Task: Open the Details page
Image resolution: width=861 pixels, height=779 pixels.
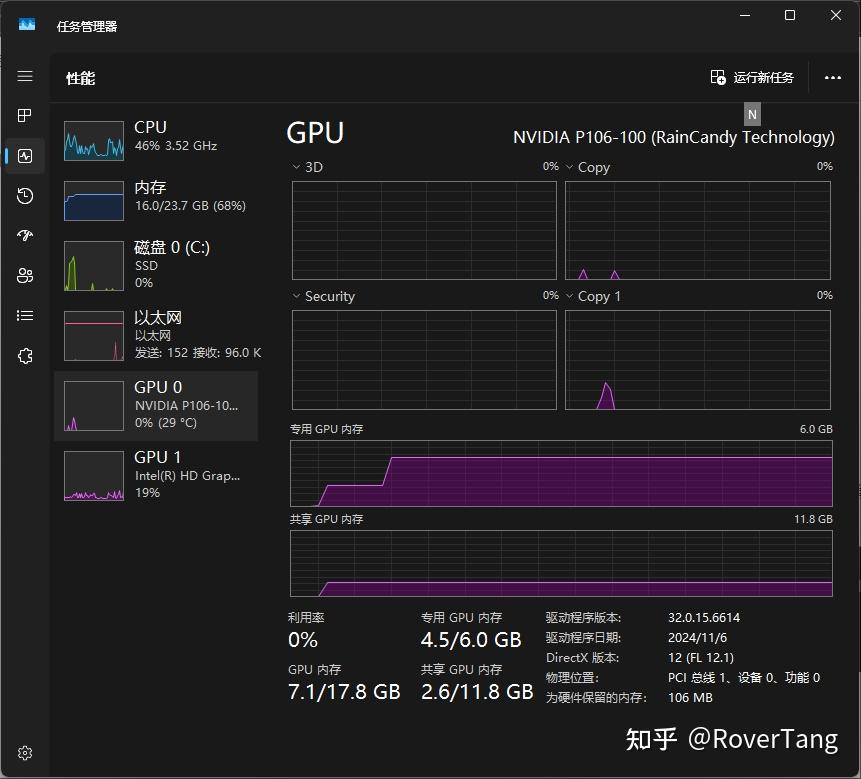Action: pyautogui.click(x=25, y=315)
